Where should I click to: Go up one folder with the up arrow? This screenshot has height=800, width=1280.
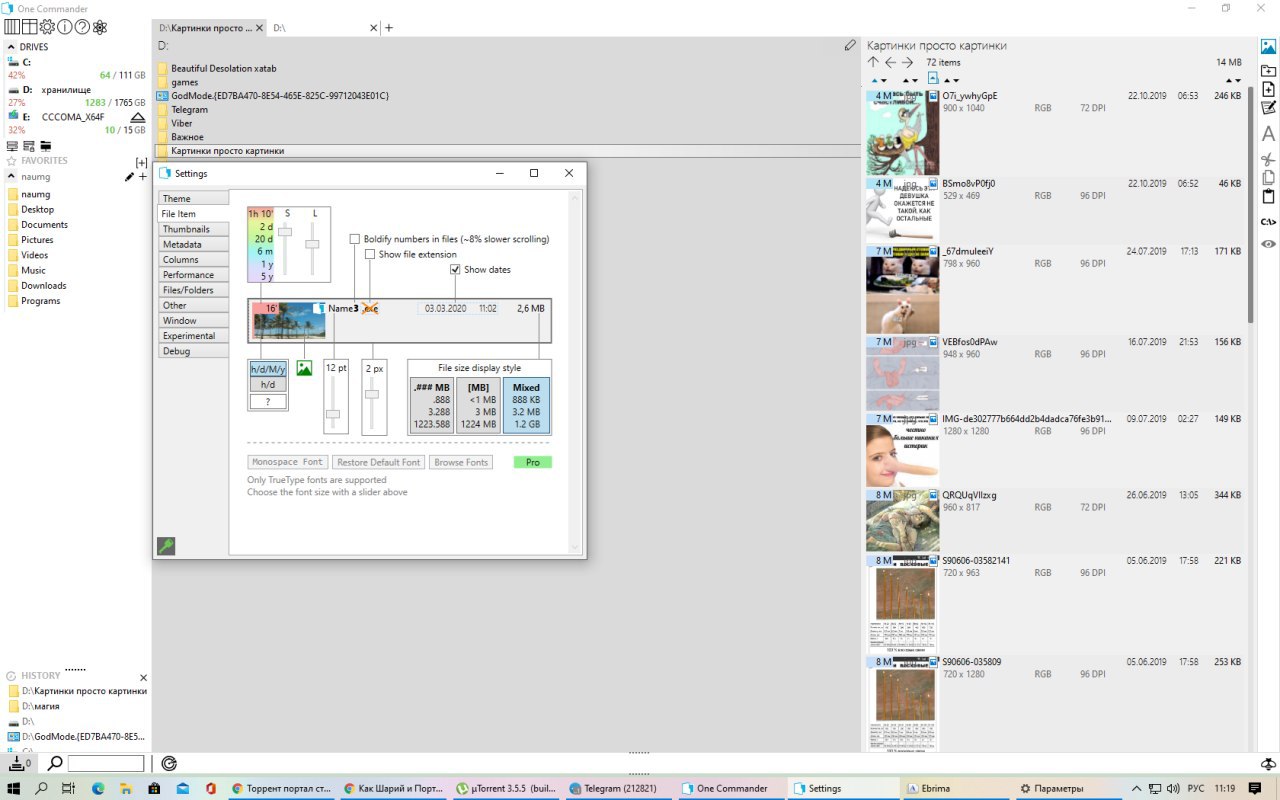click(x=873, y=62)
